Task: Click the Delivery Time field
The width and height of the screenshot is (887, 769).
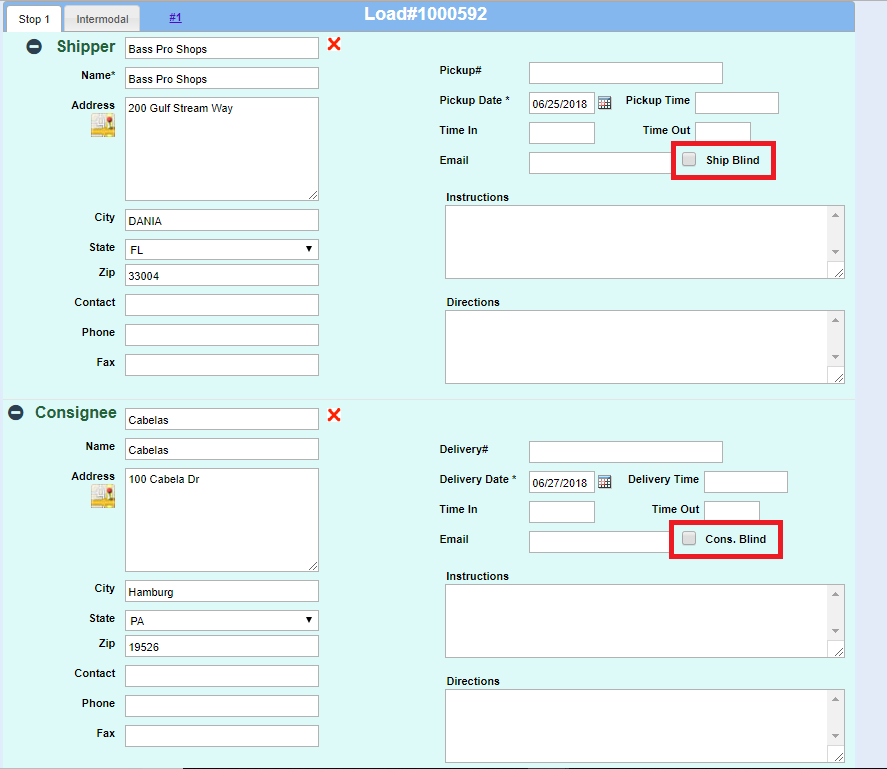Action: pyautogui.click(x=745, y=482)
